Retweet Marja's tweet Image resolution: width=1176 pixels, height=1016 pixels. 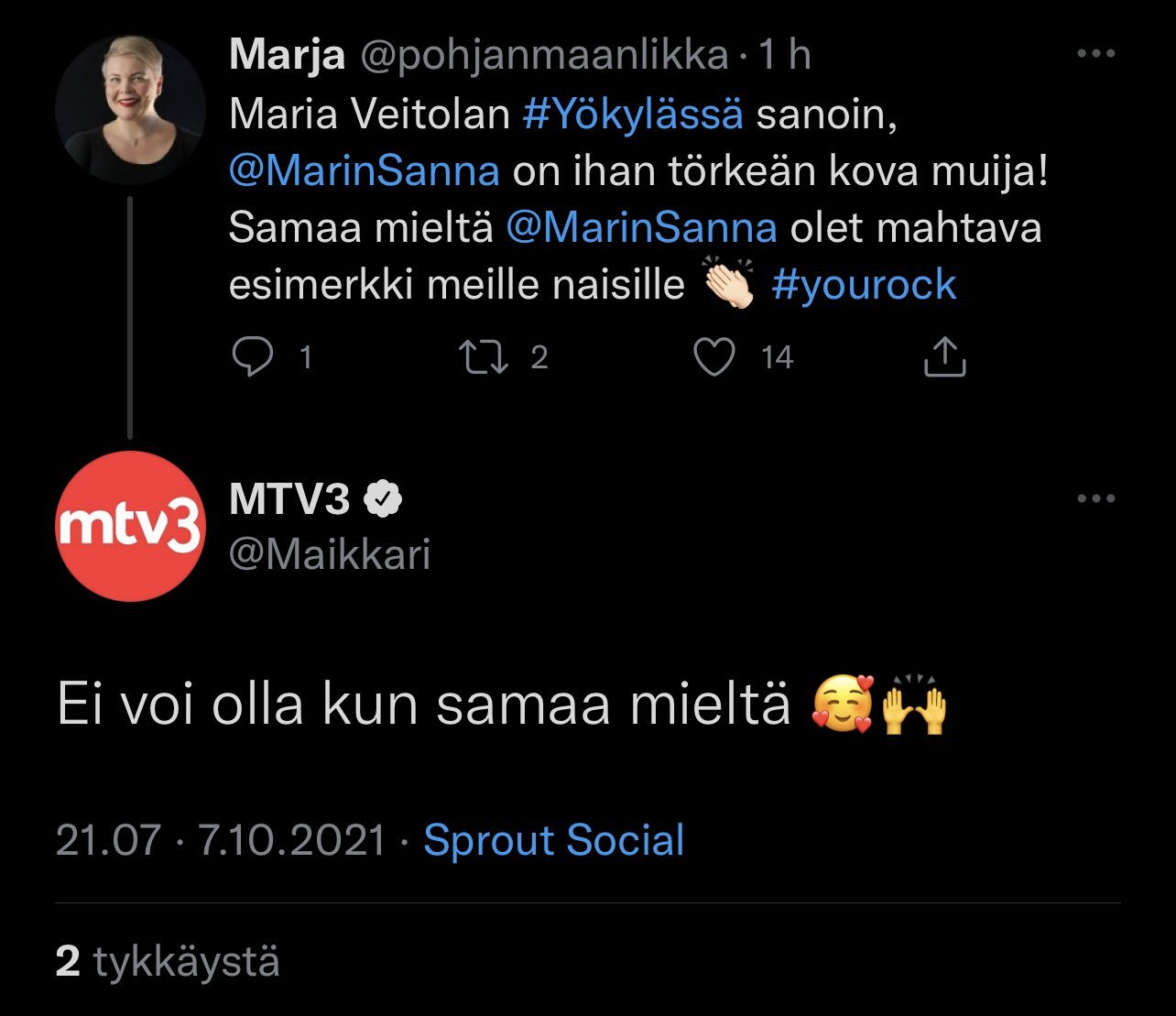pyautogui.click(x=484, y=357)
